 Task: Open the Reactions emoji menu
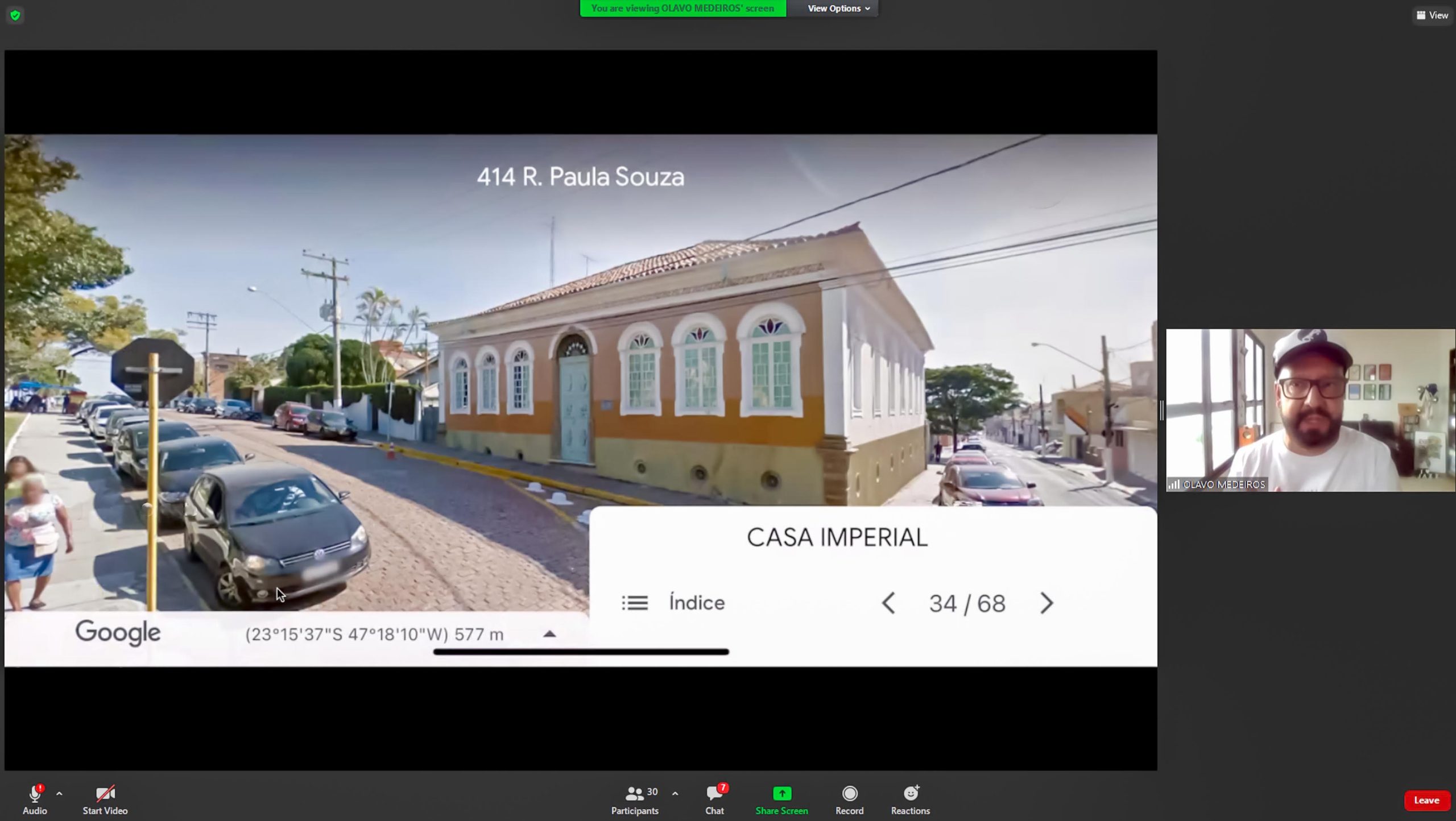[x=911, y=794]
